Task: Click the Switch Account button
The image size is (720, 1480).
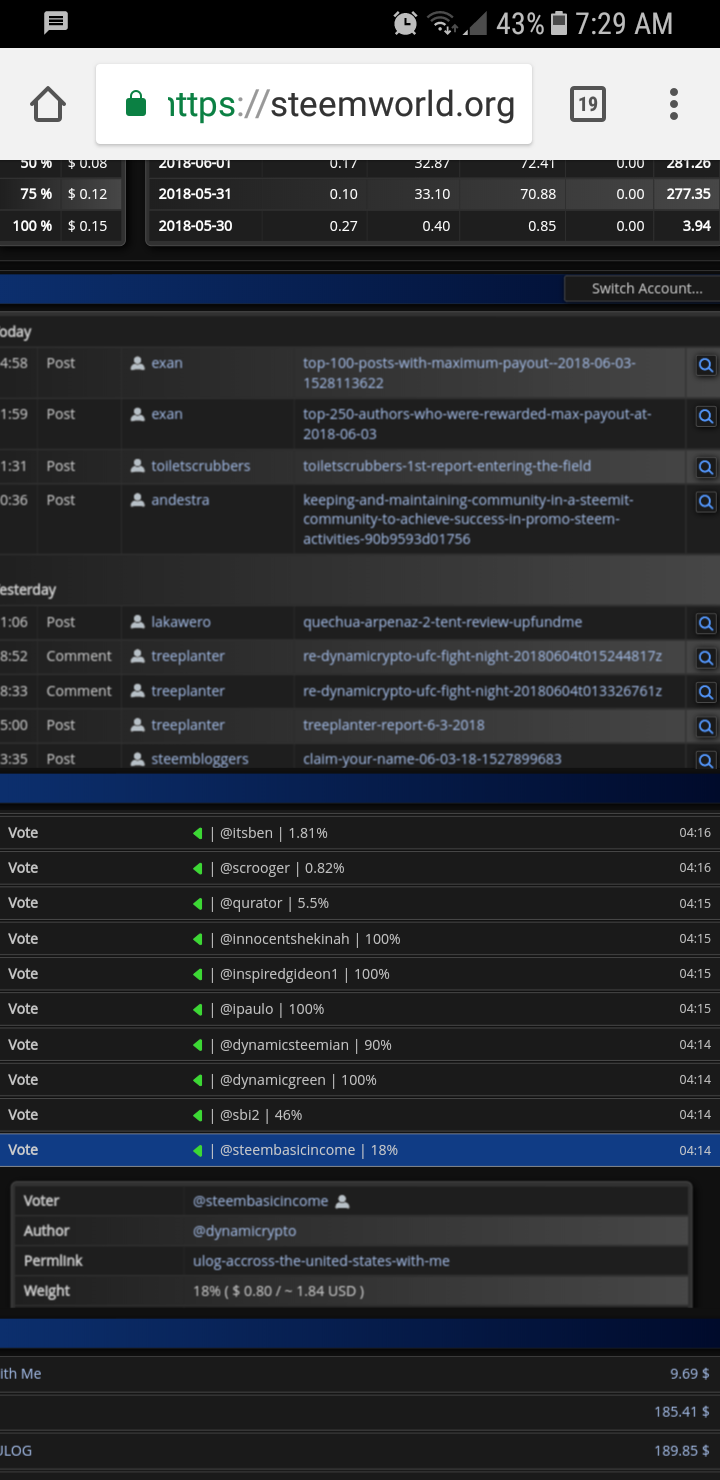Action: (x=642, y=288)
